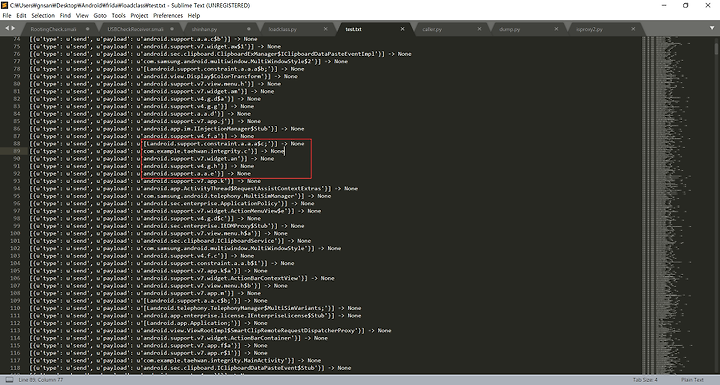Click the vertical scrollbar thumb

pyautogui.click(x=716, y=50)
